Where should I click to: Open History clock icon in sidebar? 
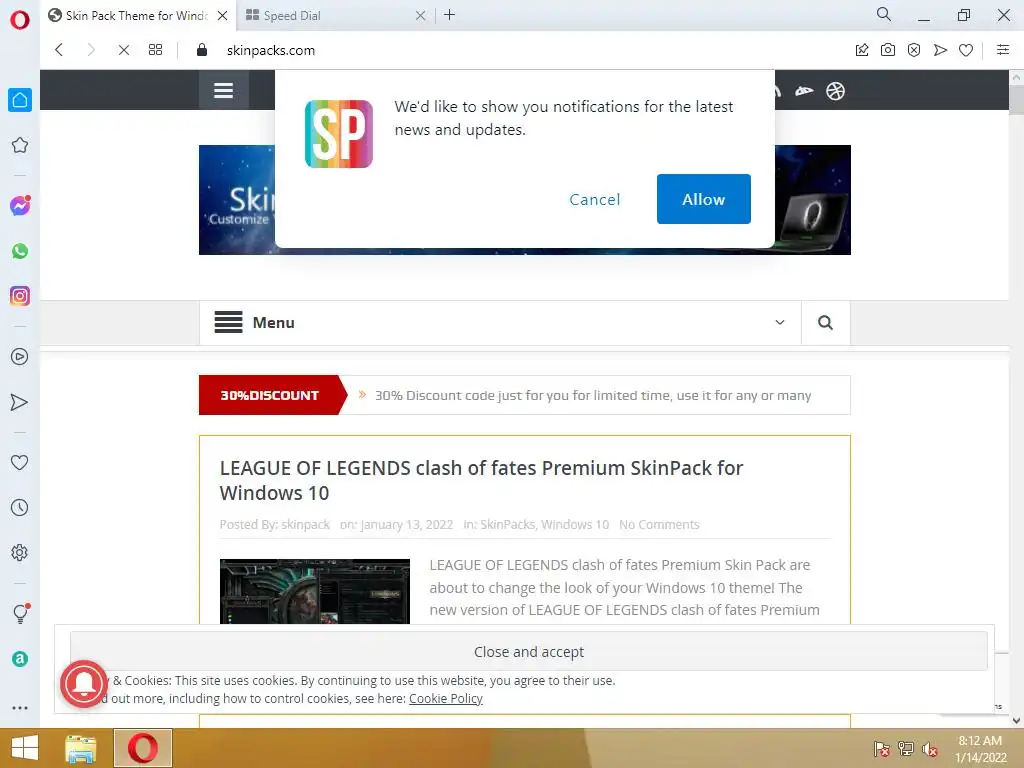pyautogui.click(x=20, y=507)
